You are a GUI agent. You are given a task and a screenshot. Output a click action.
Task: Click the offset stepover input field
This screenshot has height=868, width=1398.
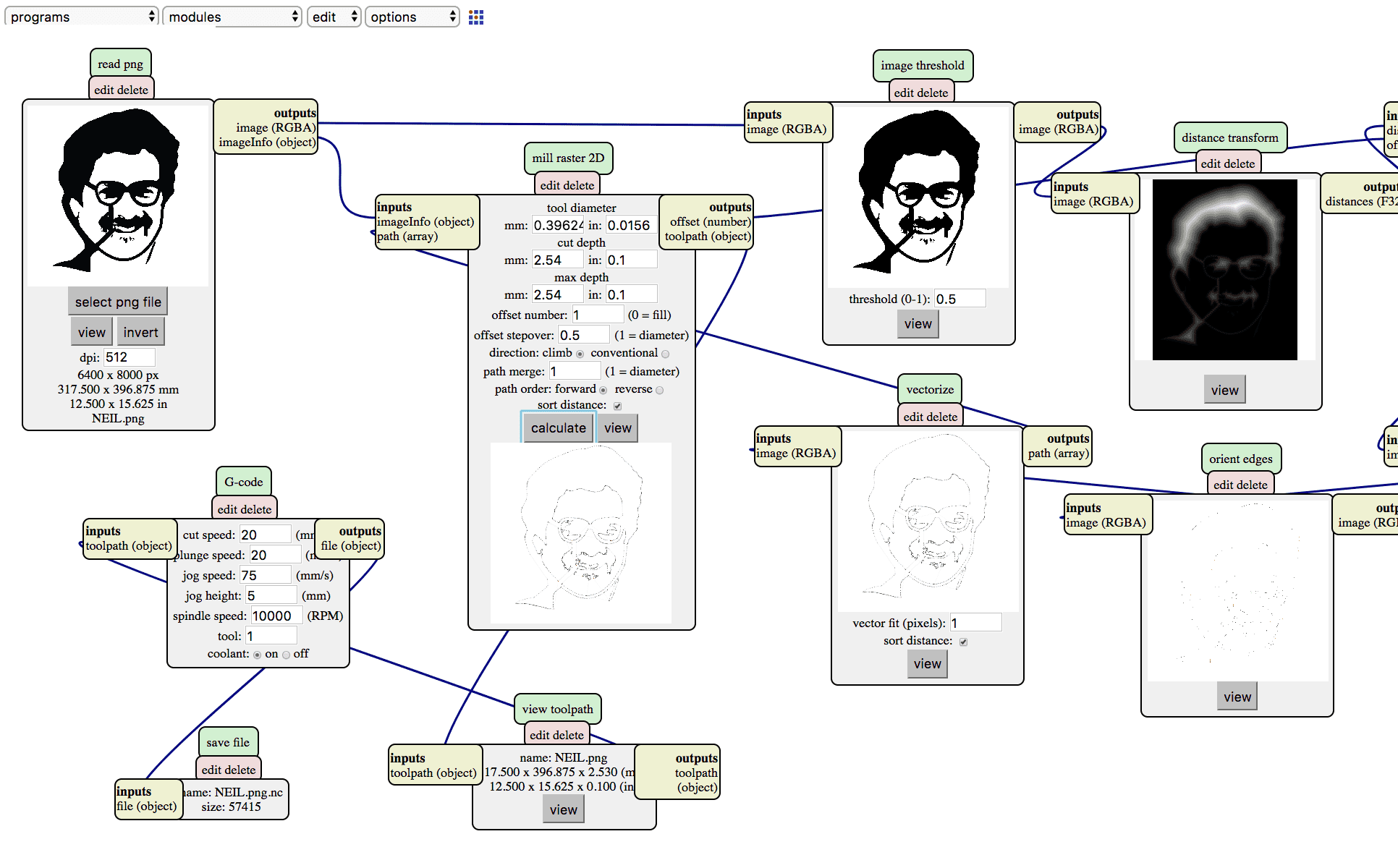583,335
